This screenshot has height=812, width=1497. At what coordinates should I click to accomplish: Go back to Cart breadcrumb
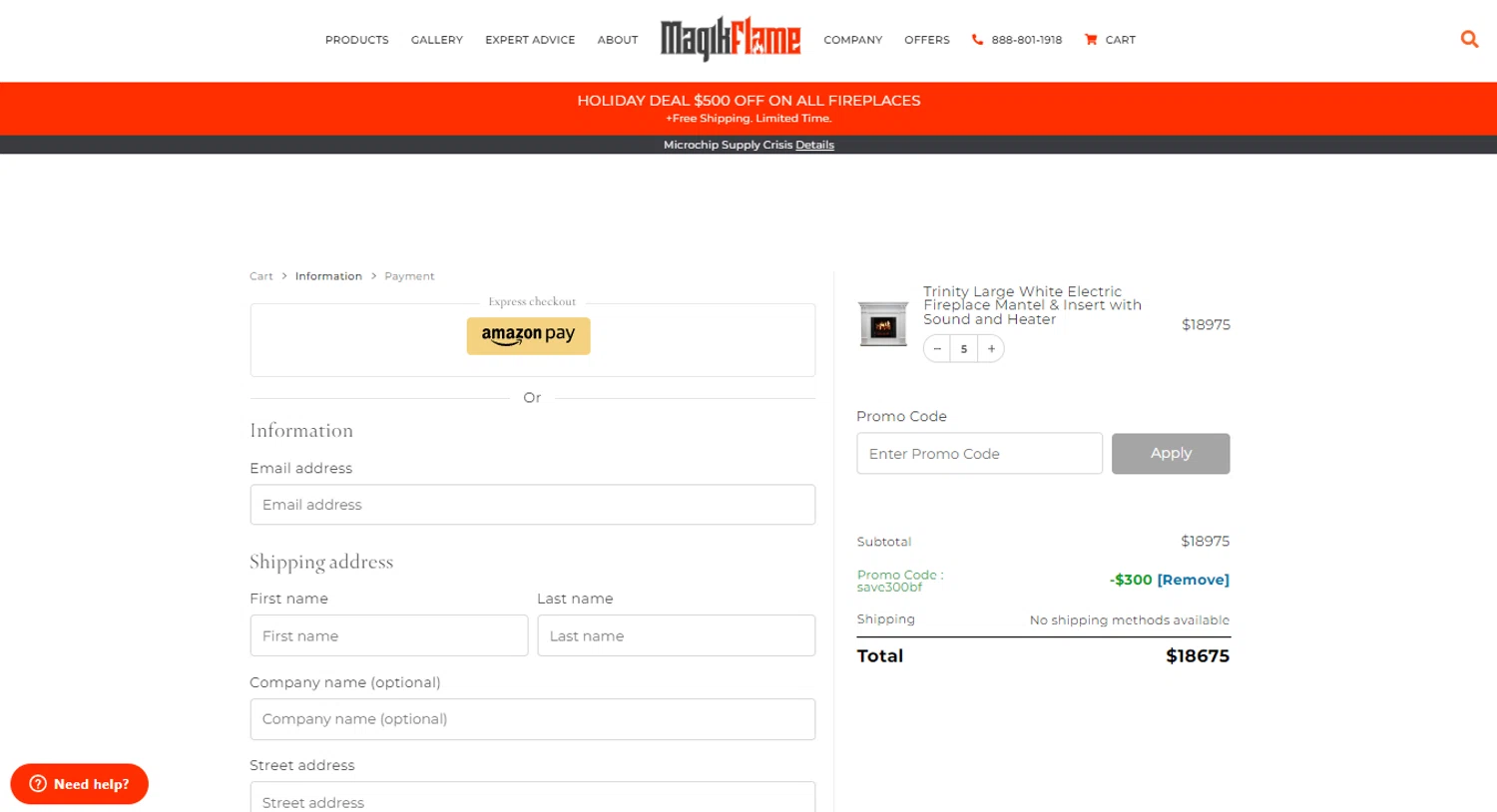click(x=261, y=276)
